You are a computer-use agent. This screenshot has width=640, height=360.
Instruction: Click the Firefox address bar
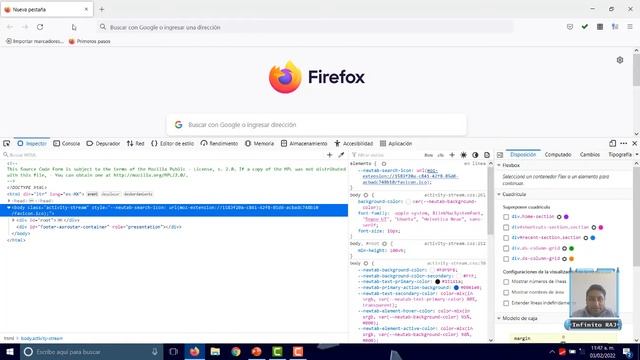tap(305, 27)
